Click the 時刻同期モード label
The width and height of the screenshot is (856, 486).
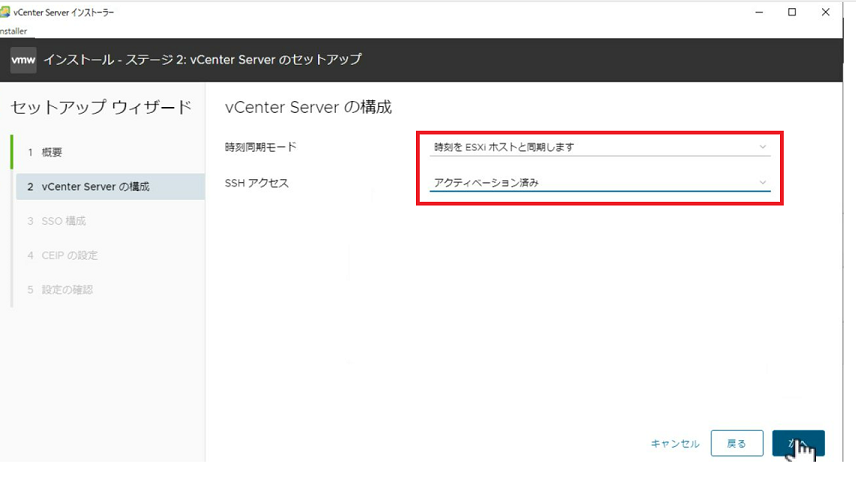(x=260, y=147)
